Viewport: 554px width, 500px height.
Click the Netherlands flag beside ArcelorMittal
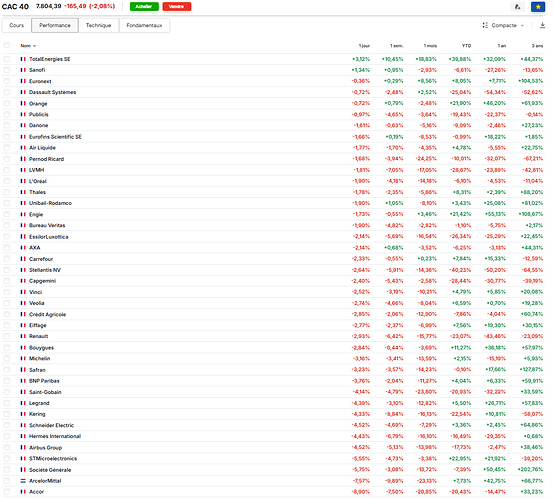click(x=23, y=481)
